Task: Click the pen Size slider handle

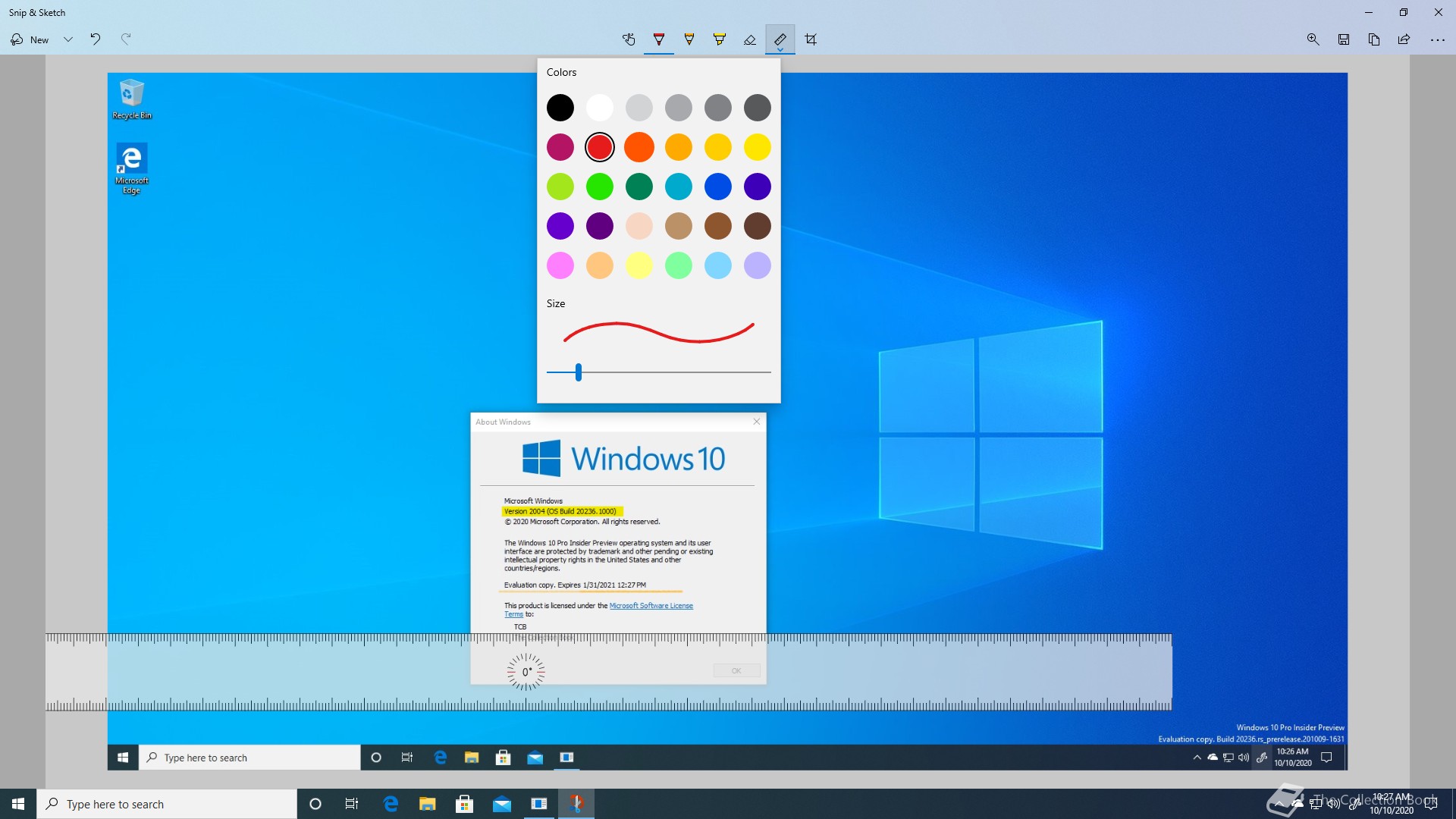Action: coord(579,372)
